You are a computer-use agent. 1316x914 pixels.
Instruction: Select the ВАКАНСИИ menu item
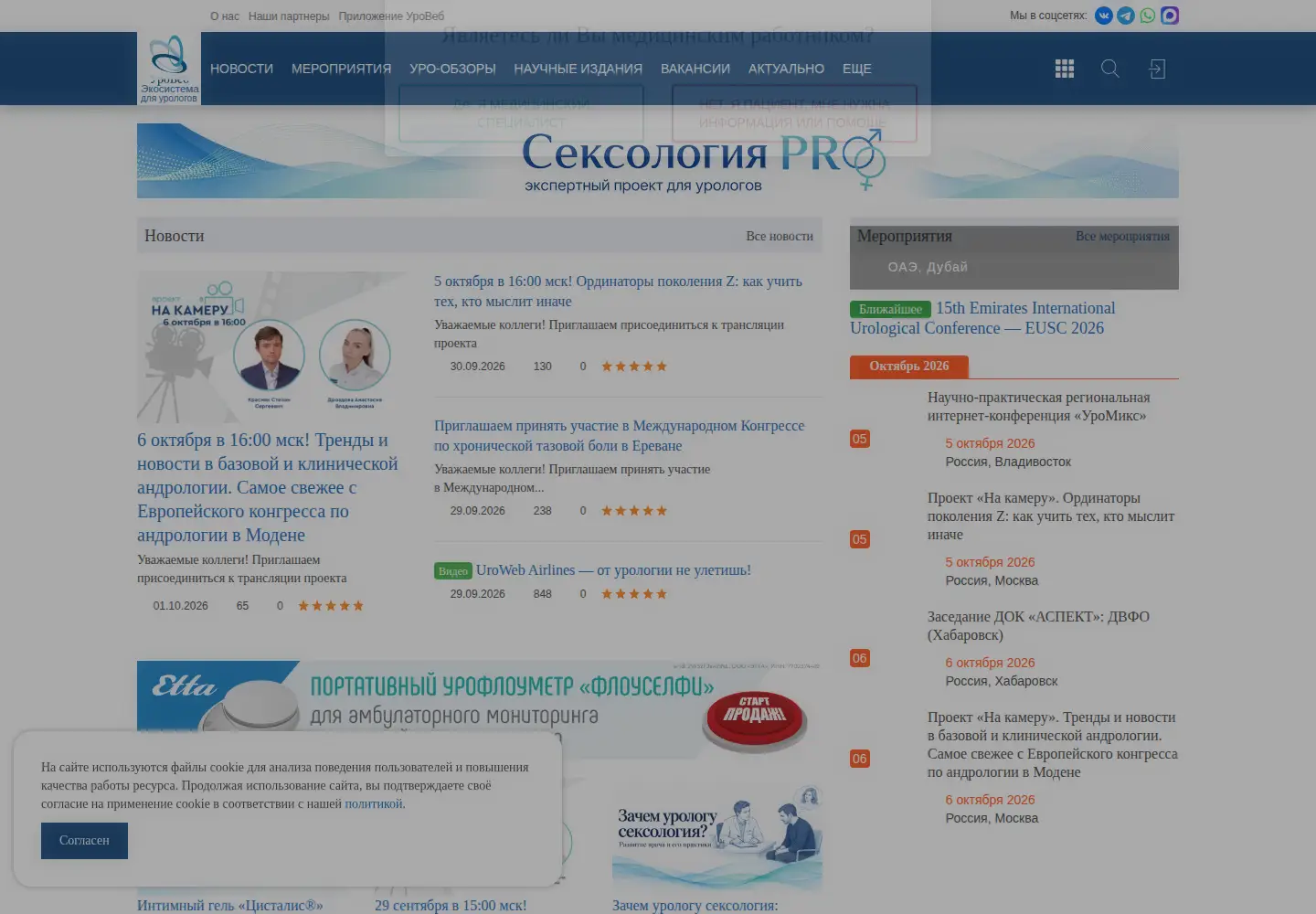[695, 69]
